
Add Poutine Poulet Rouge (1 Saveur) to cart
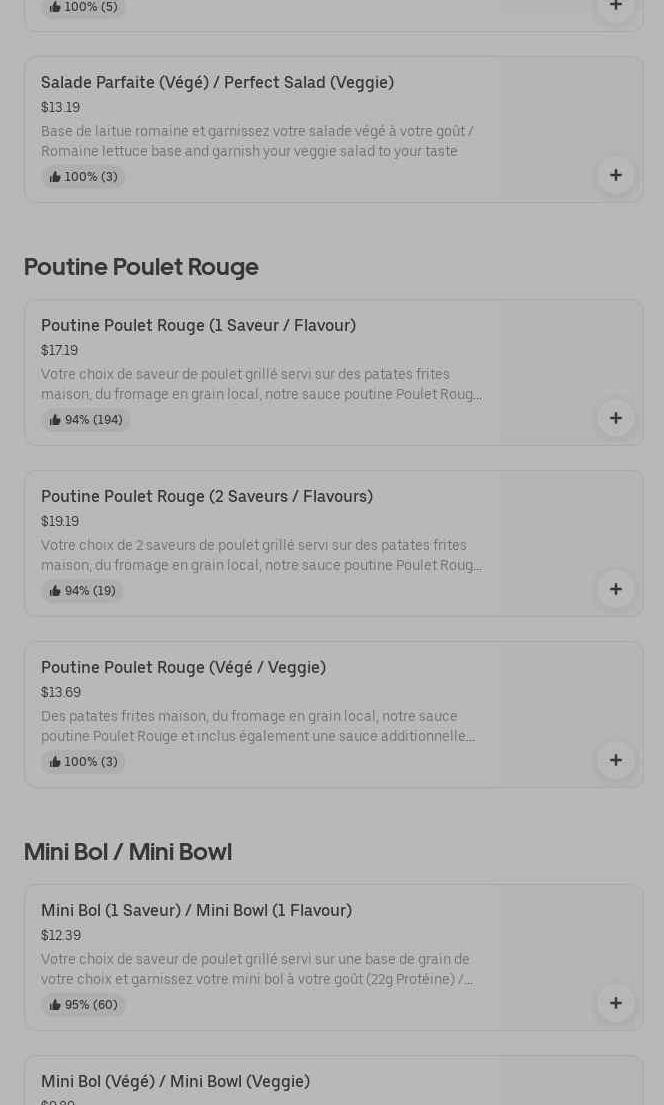tap(615, 419)
